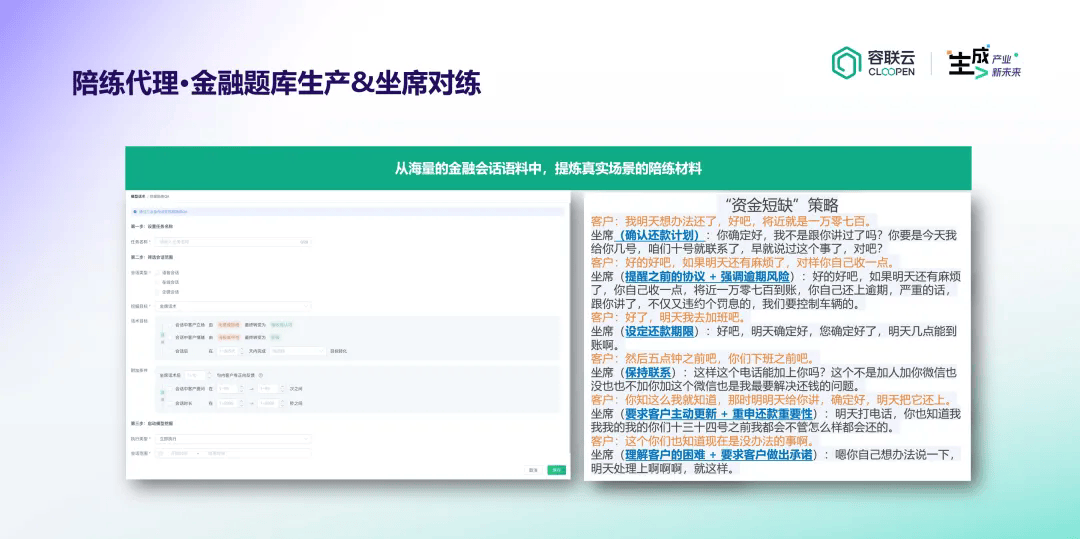Click the start date in the 会话范围 range
Viewport: 1080px width, 539px height.
pos(179,453)
